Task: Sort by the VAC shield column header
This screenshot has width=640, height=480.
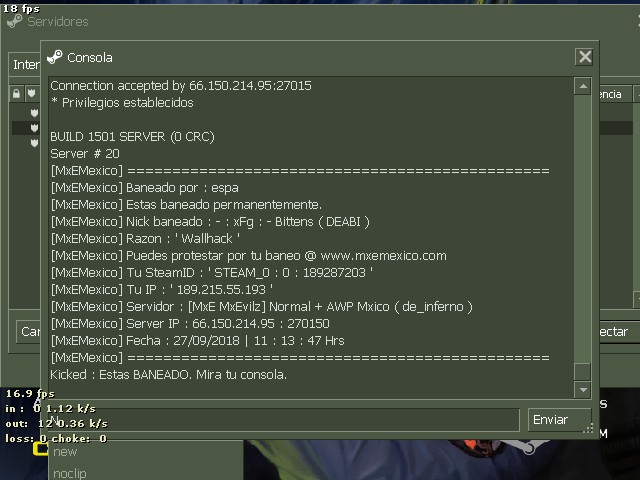Action: pyautogui.click(x=31, y=94)
